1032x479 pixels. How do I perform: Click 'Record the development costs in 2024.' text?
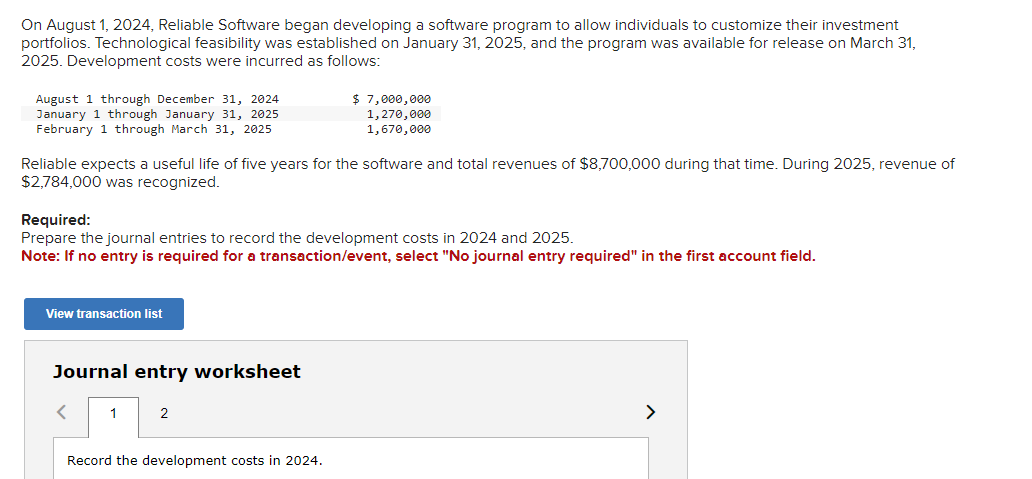point(195,461)
